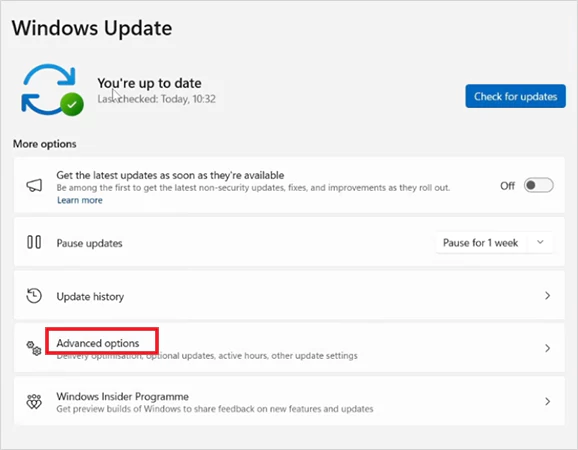
Task: Click the 'You're up to date' text
Action: tap(149, 83)
